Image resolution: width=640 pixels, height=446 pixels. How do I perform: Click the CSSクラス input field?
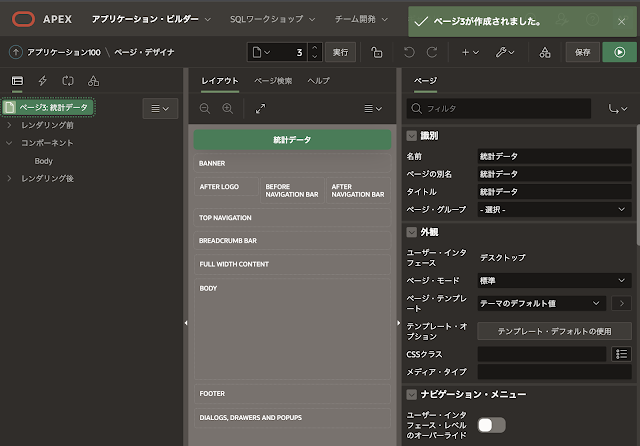click(x=542, y=354)
